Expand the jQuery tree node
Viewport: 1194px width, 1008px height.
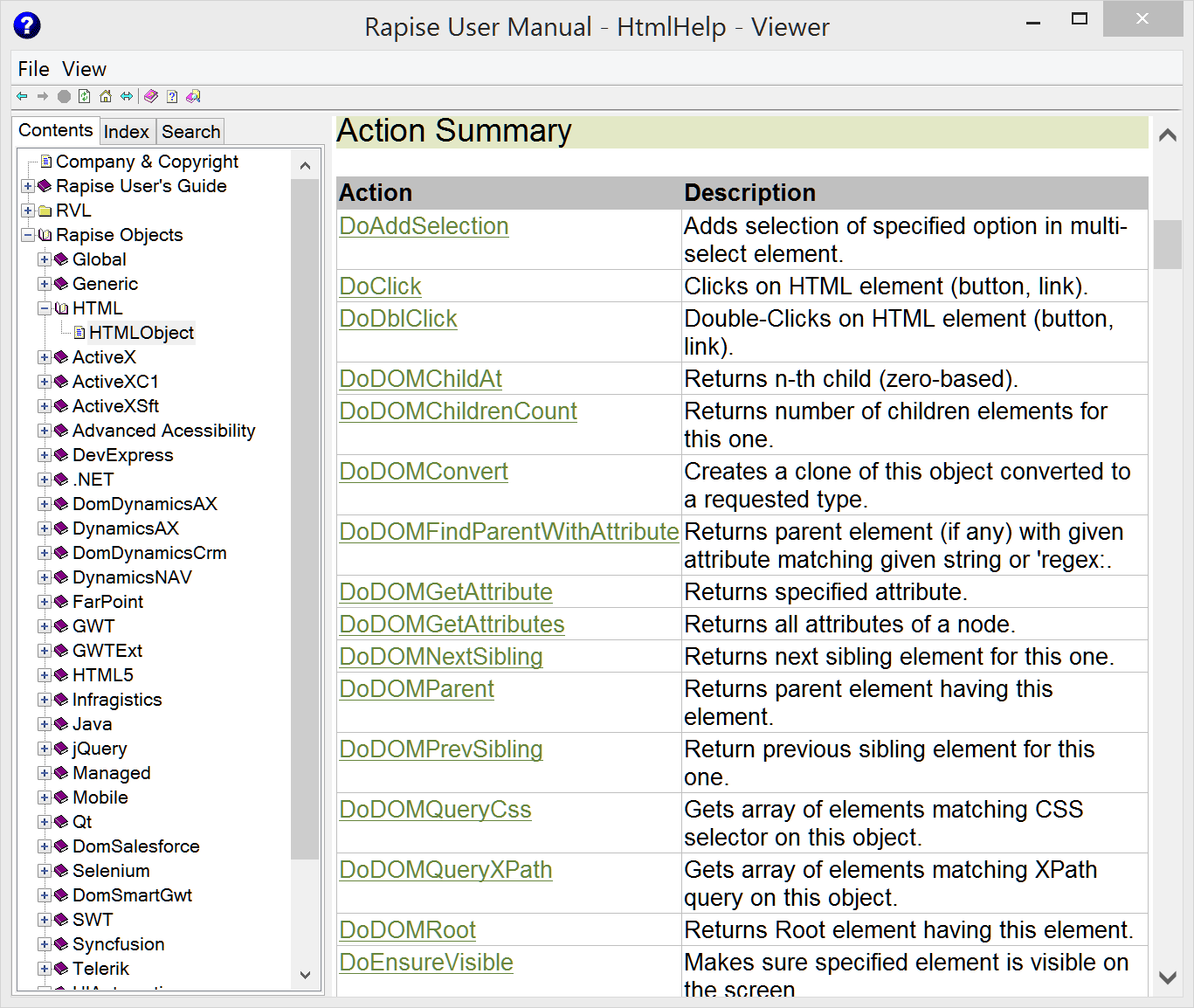click(45, 749)
